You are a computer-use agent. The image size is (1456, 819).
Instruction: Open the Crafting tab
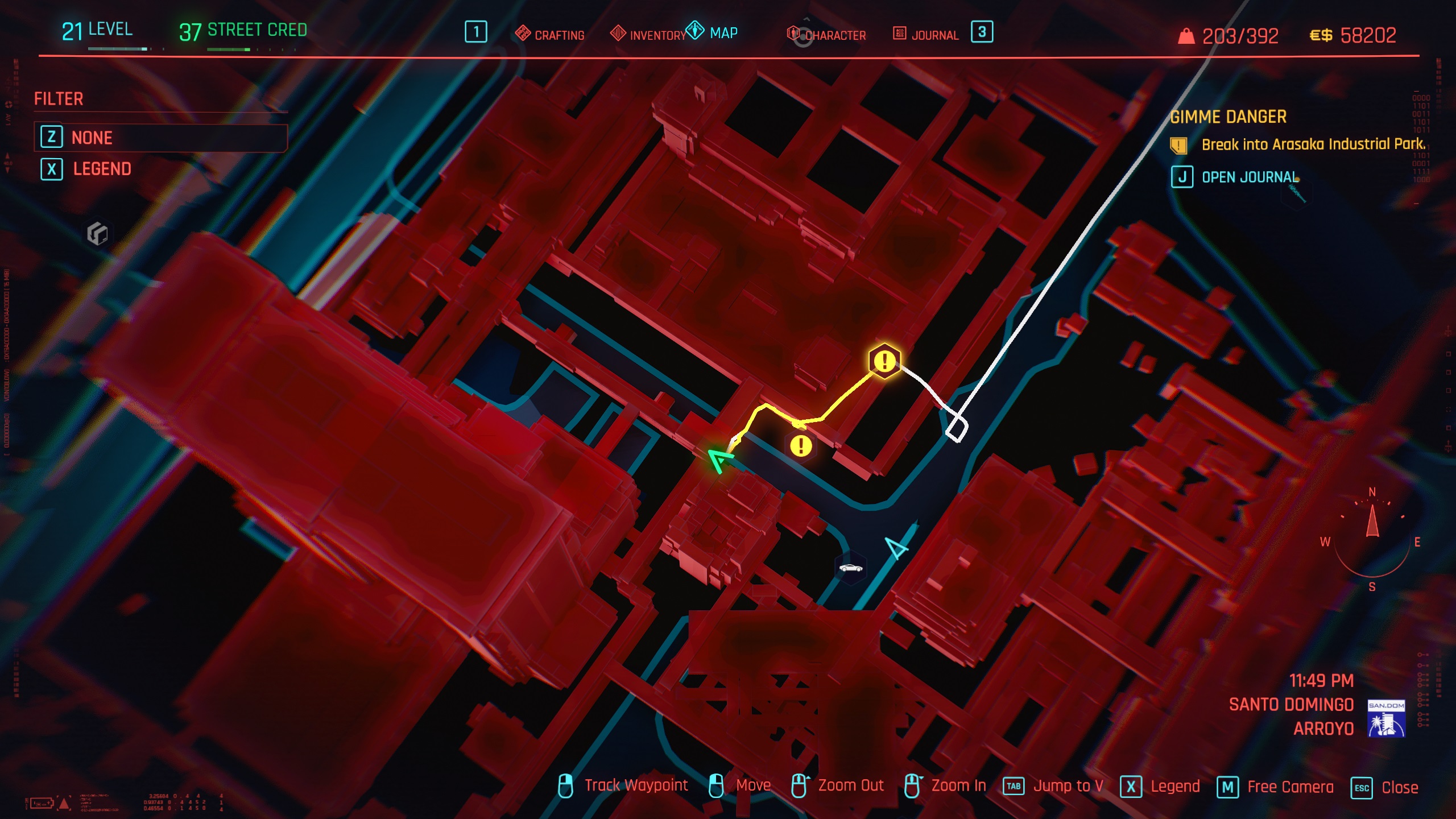pyautogui.click(x=549, y=34)
